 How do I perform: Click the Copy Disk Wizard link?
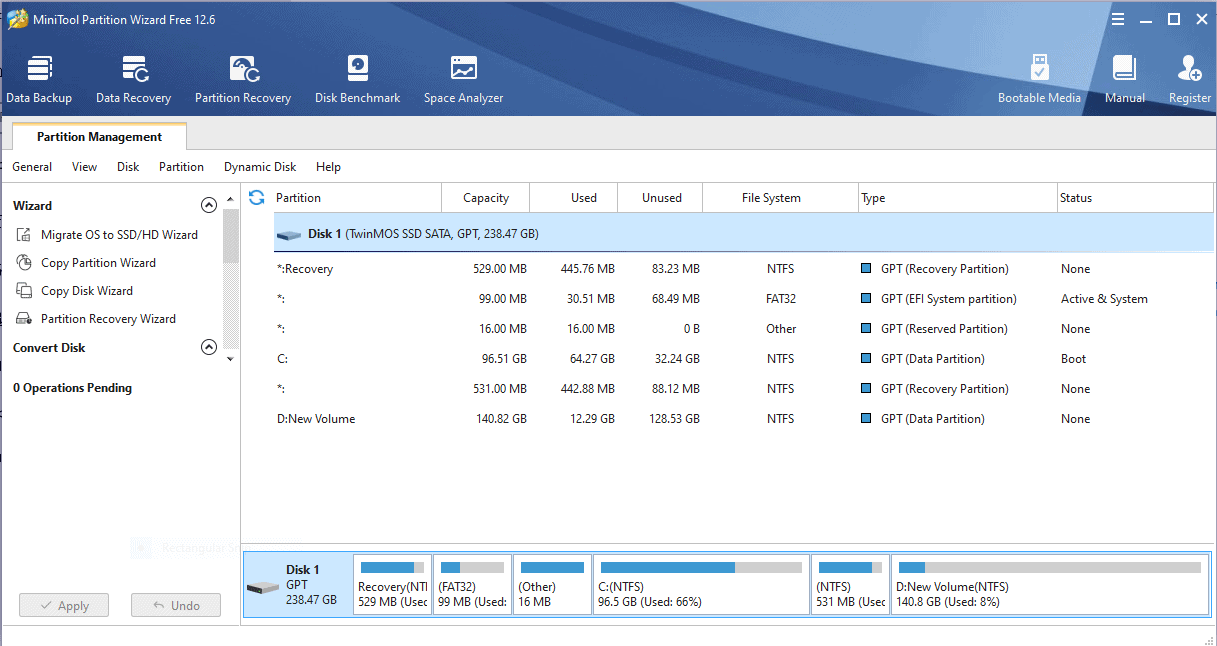point(87,291)
